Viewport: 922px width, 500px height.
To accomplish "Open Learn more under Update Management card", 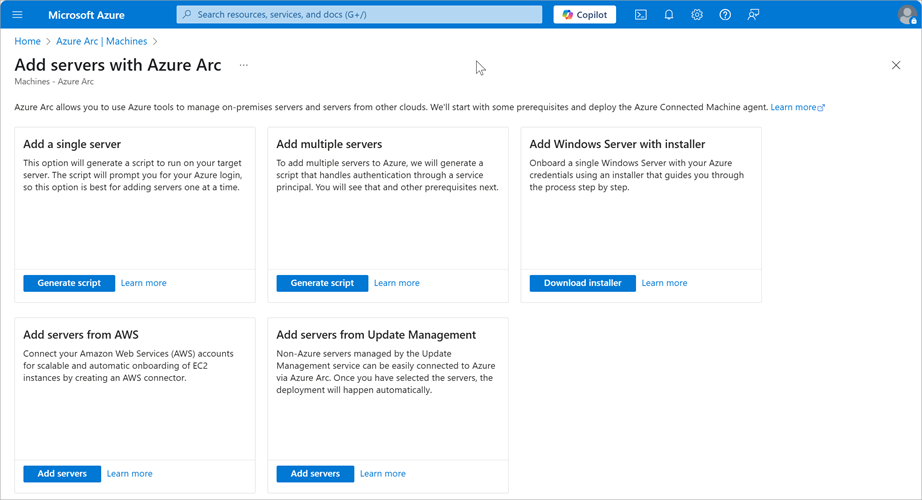I will (x=383, y=474).
